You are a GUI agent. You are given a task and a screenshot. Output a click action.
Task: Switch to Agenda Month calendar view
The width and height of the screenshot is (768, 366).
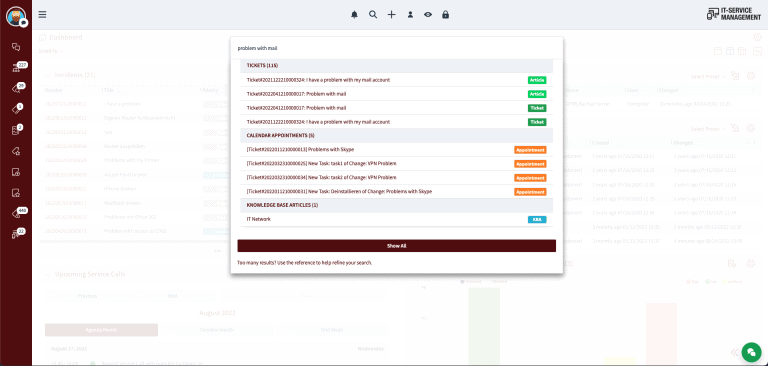point(101,330)
